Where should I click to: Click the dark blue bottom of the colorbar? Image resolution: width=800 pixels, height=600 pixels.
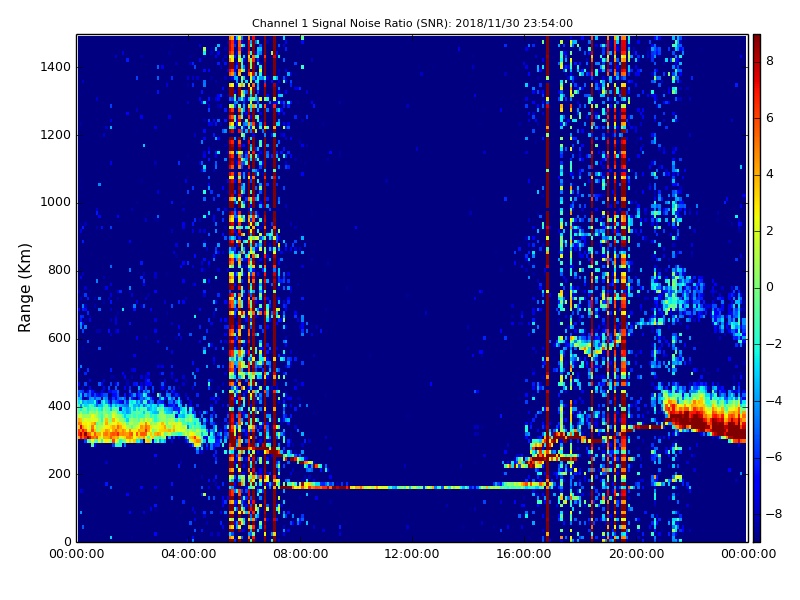(x=757, y=531)
